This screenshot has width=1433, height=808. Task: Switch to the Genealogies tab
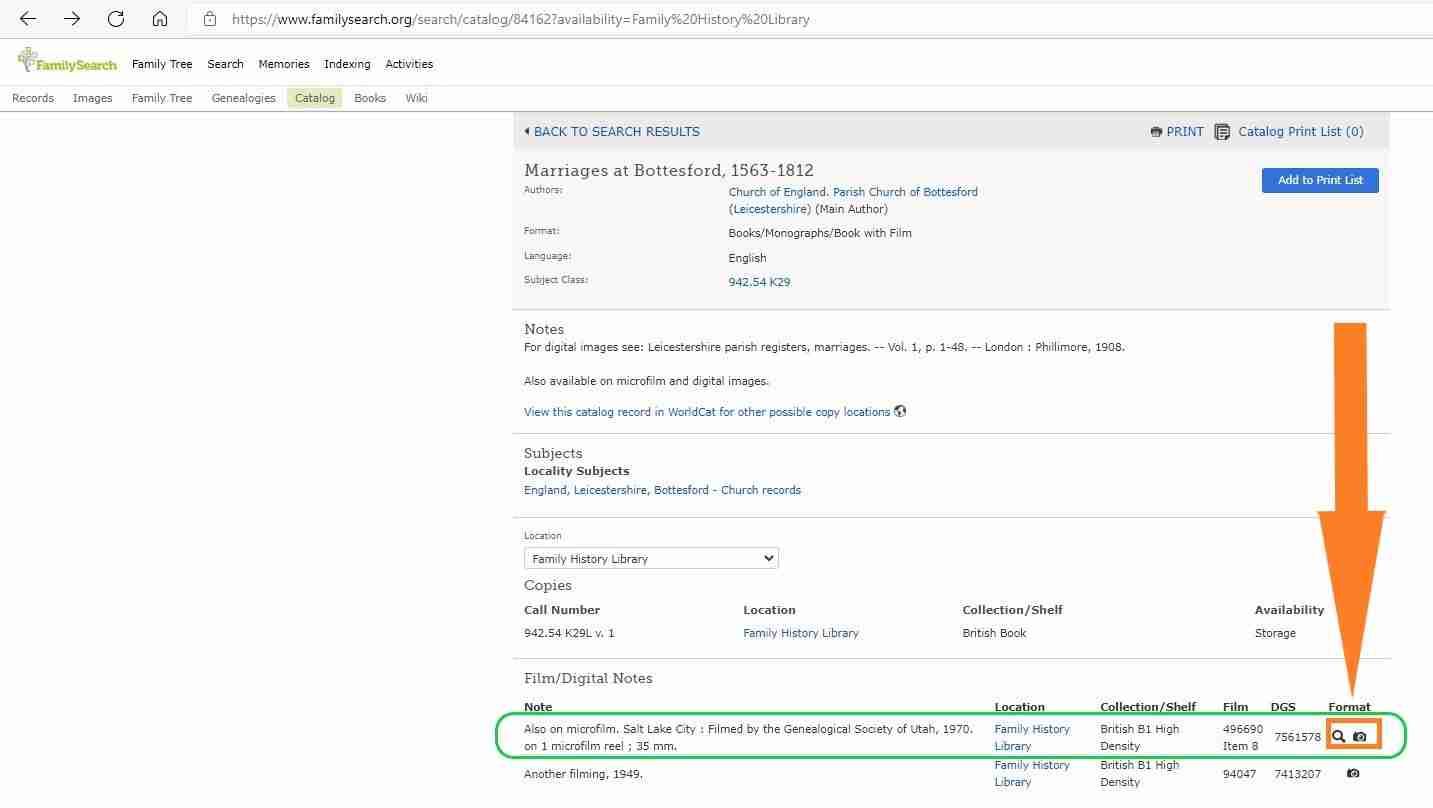(243, 98)
